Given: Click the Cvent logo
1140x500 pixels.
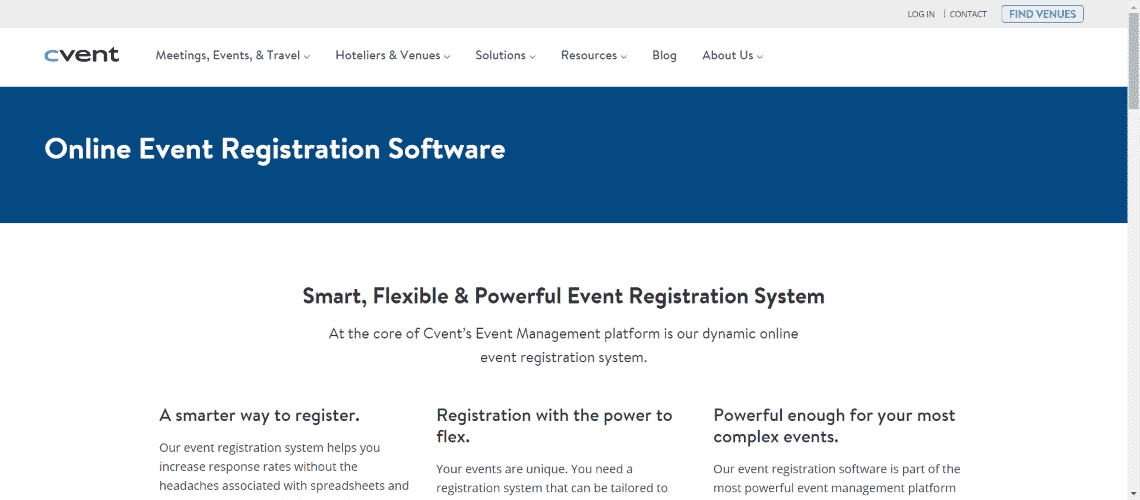Looking at the screenshot, I should coord(81,55).
